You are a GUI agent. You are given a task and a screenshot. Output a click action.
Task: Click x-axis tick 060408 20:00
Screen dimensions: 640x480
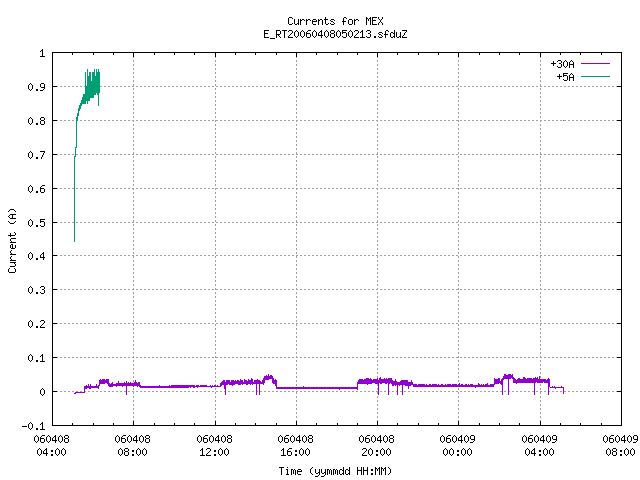(376, 446)
